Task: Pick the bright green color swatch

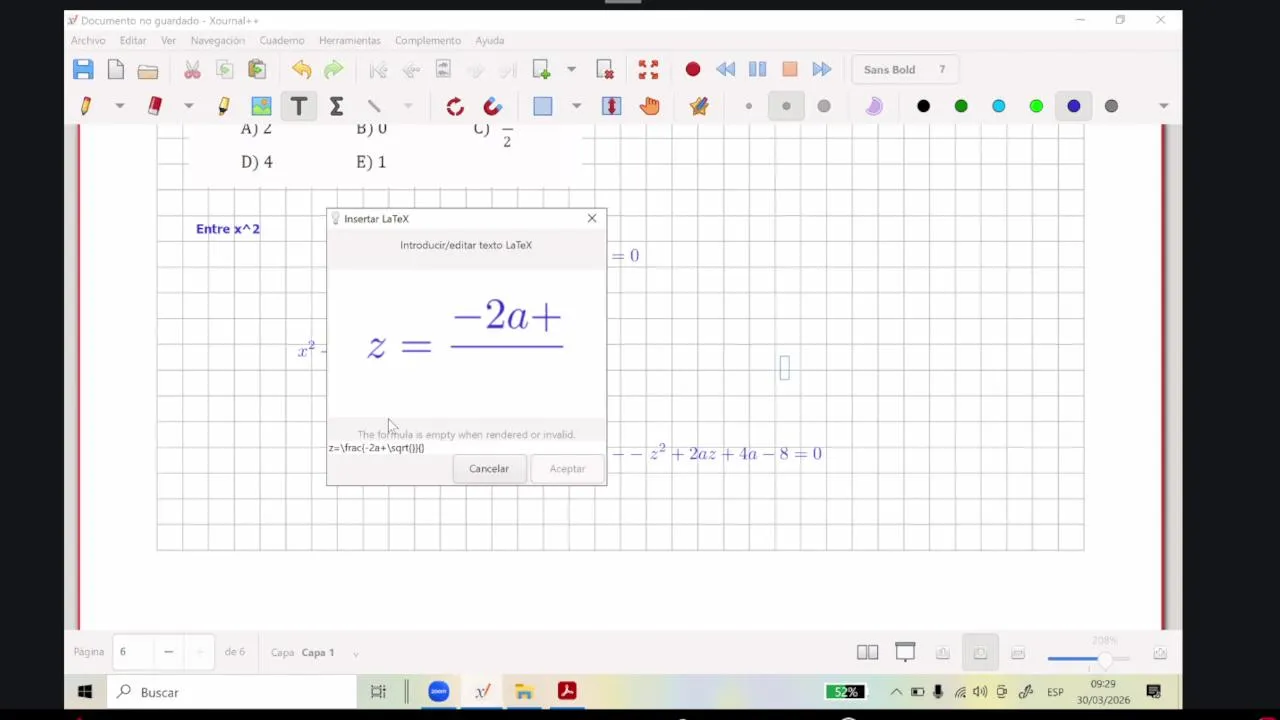Action: point(1036,106)
